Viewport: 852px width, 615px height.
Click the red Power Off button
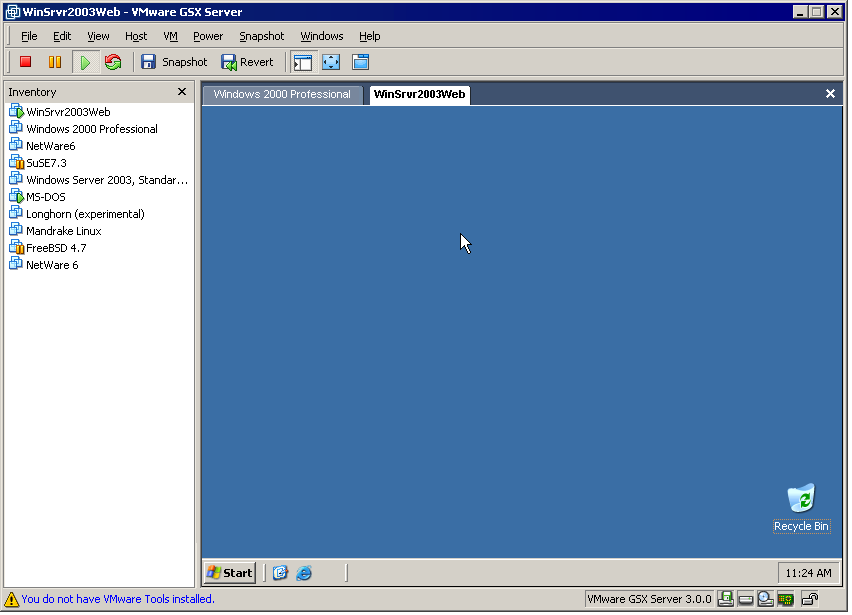point(26,62)
